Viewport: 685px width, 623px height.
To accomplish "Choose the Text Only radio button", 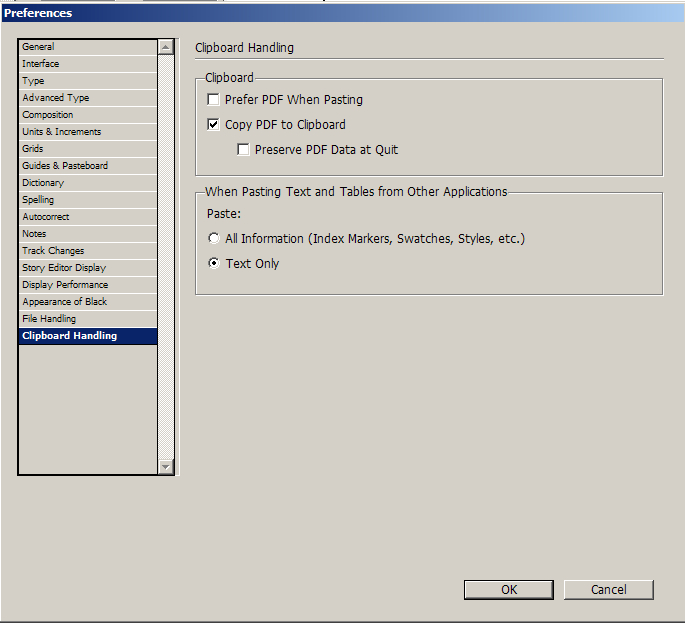I will pyautogui.click(x=214, y=263).
